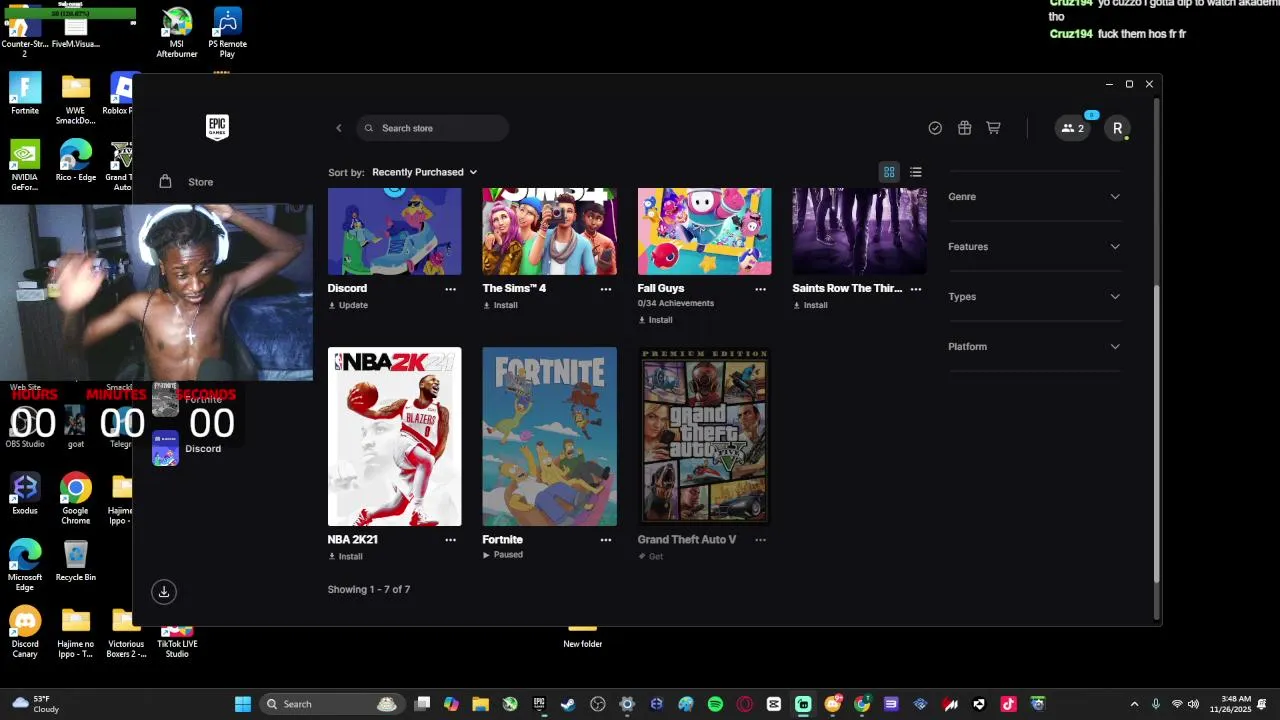The height and width of the screenshot is (720, 1280).
Task: Open NBA 2K21 options menu dots
Action: 450,540
